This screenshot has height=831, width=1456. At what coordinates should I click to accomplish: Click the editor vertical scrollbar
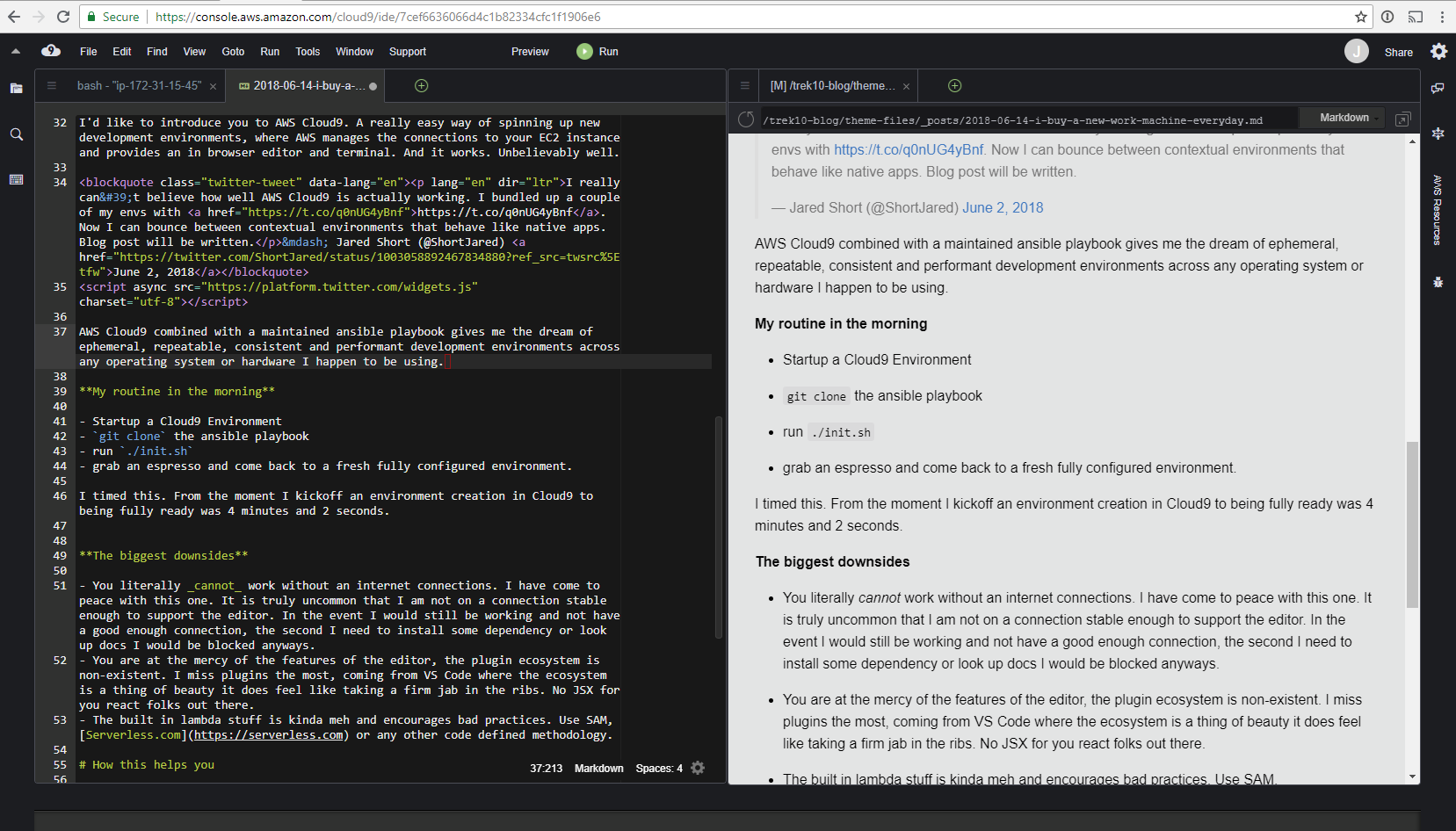[719, 527]
